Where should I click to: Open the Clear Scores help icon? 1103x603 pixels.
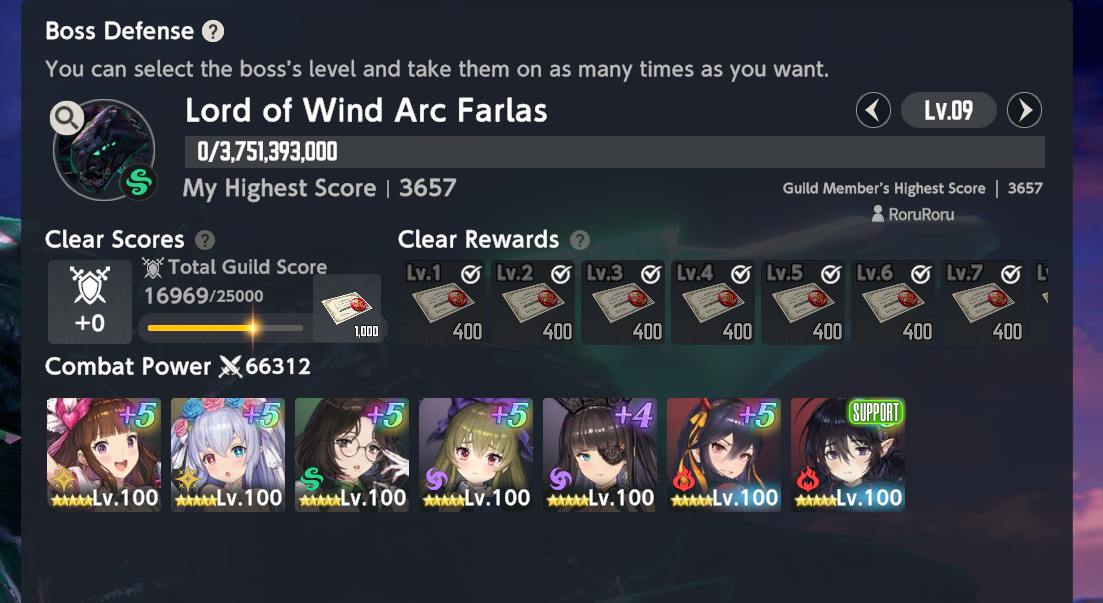coord(205,241)
